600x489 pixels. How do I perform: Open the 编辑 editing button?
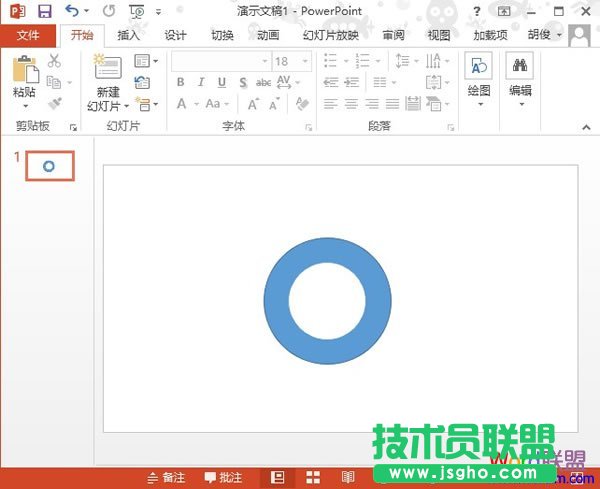520,80
